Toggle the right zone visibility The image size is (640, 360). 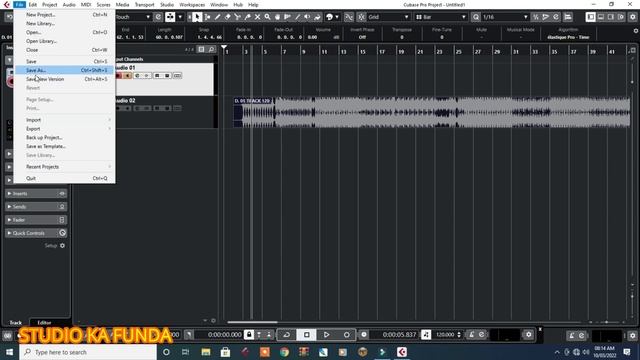(x=611, y=17)
